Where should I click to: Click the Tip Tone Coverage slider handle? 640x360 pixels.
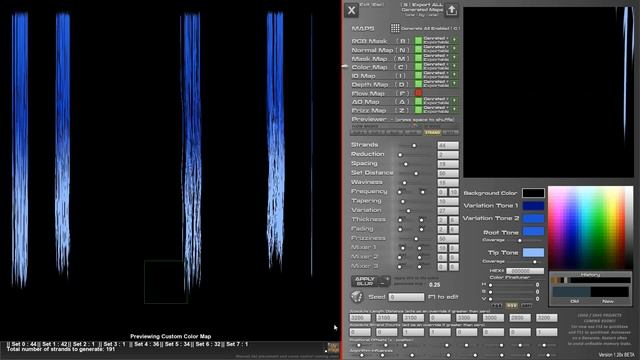535,262
